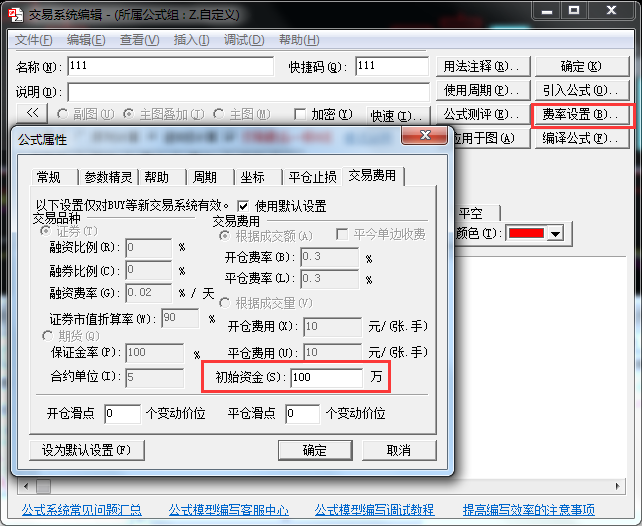This screenshot has width=642, height=526.
Task: Click the 平仓滑点 input field
Action: 303,413
